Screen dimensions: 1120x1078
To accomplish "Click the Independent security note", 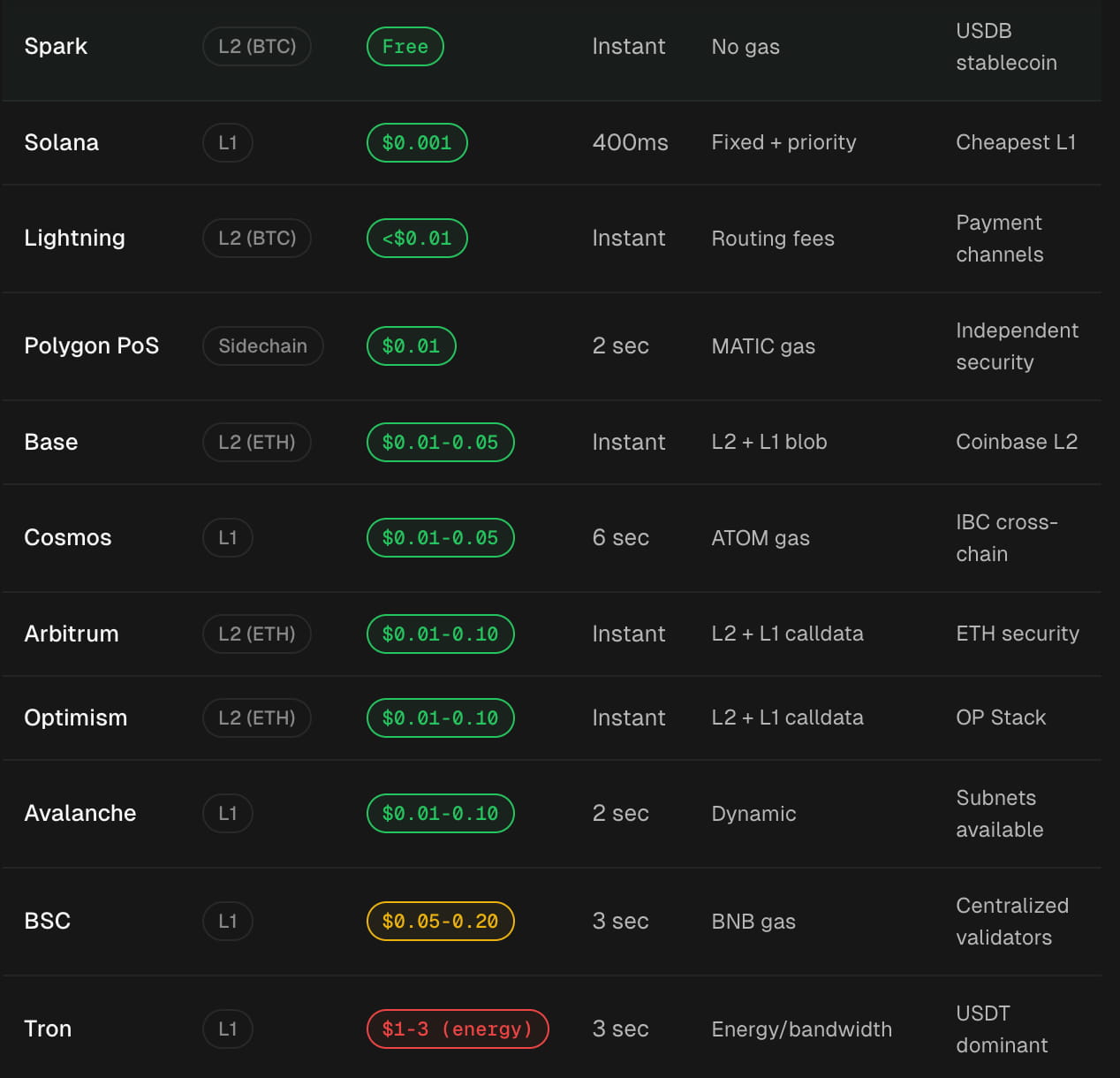I will tap(1017, 346).
